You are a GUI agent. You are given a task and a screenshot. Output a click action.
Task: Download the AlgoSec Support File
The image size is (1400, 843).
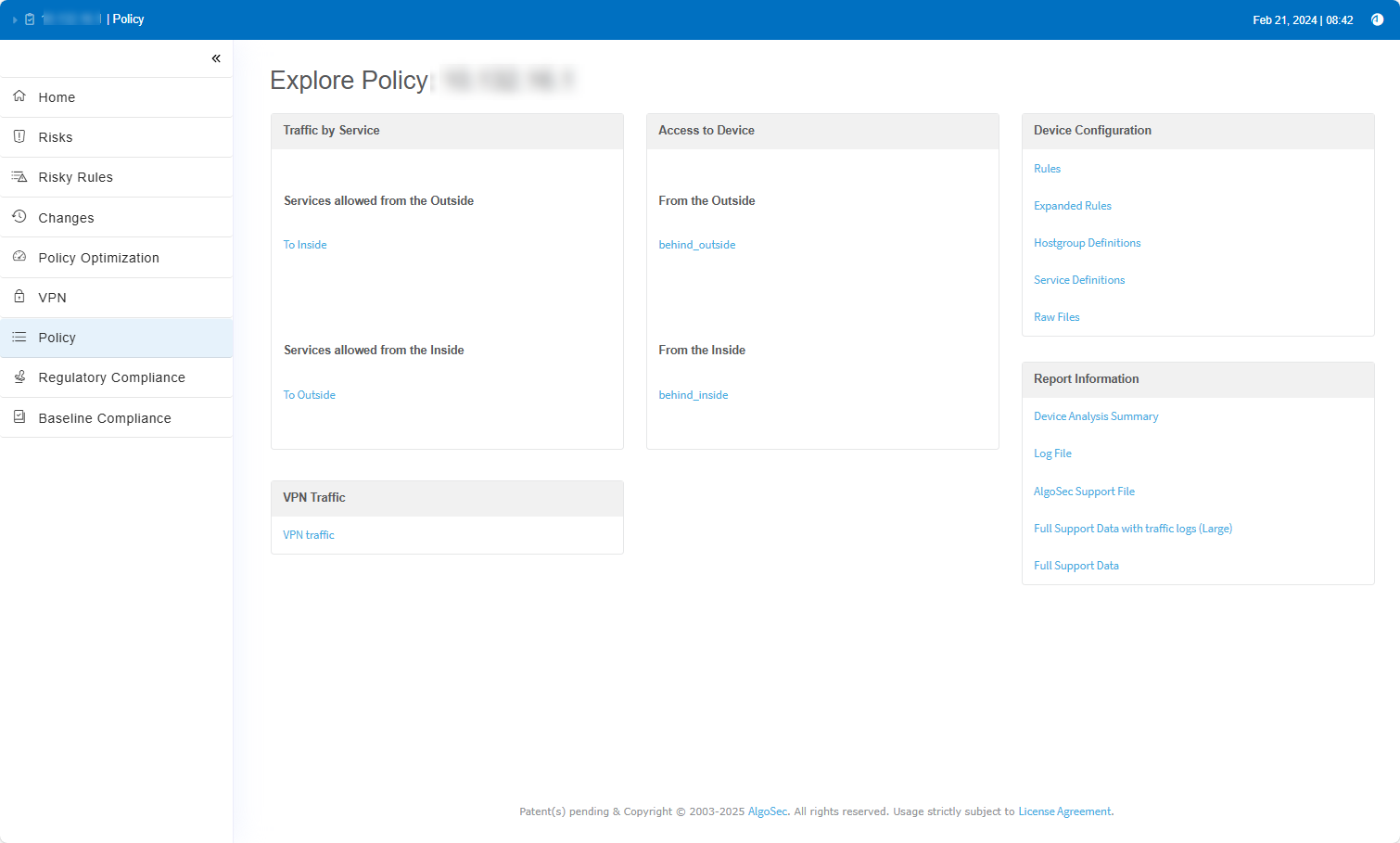point(1084,492)
